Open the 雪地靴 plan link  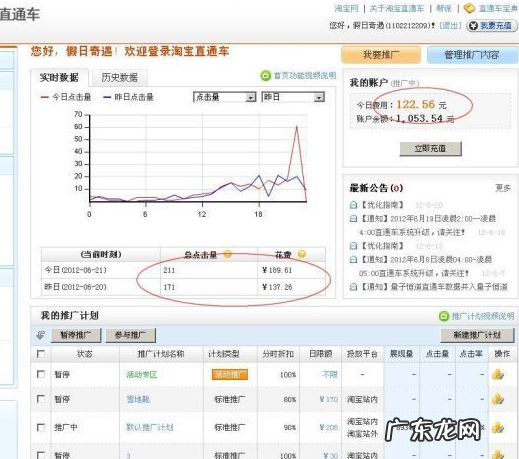pyautogui.click(x=138, y=399)
